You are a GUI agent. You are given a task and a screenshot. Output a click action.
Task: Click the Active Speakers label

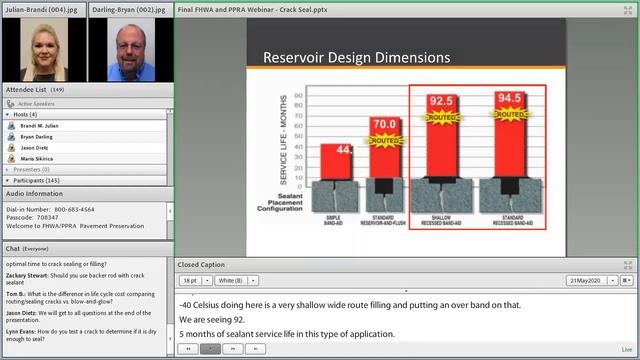(36, 104)
